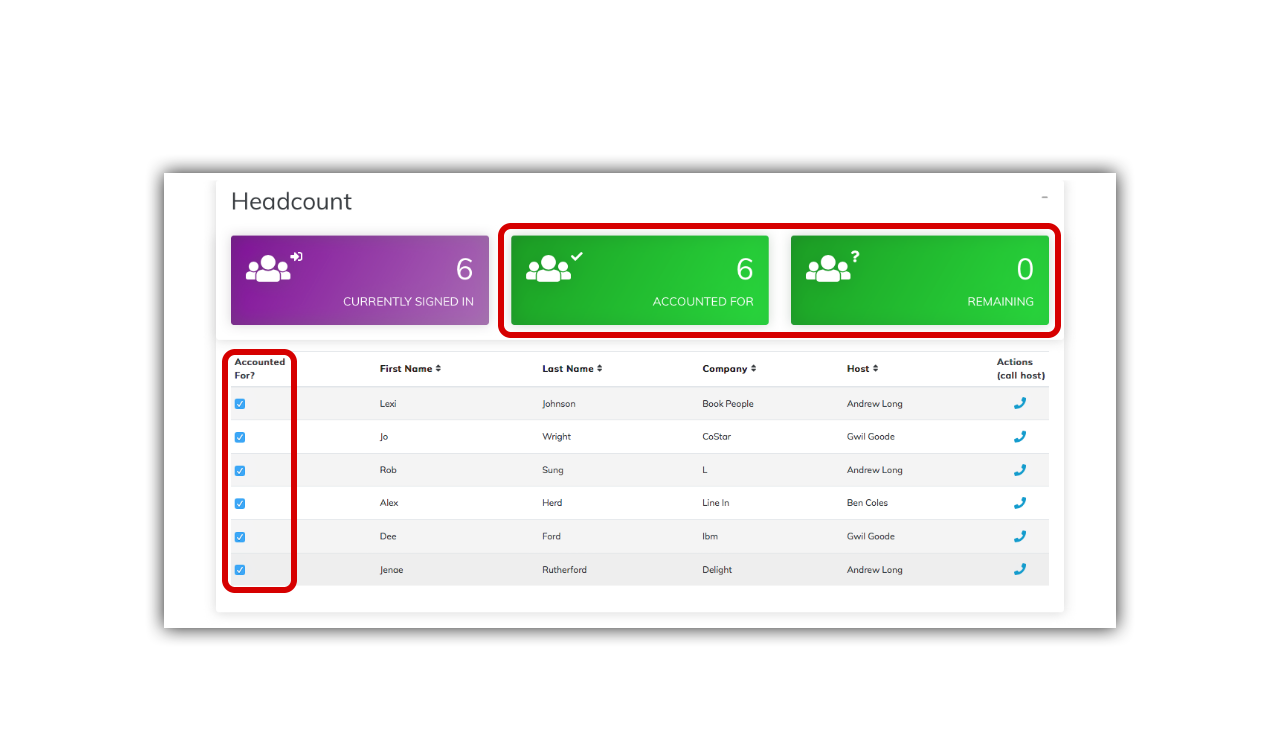Sort table by First Name column

[x=410, y=369]
